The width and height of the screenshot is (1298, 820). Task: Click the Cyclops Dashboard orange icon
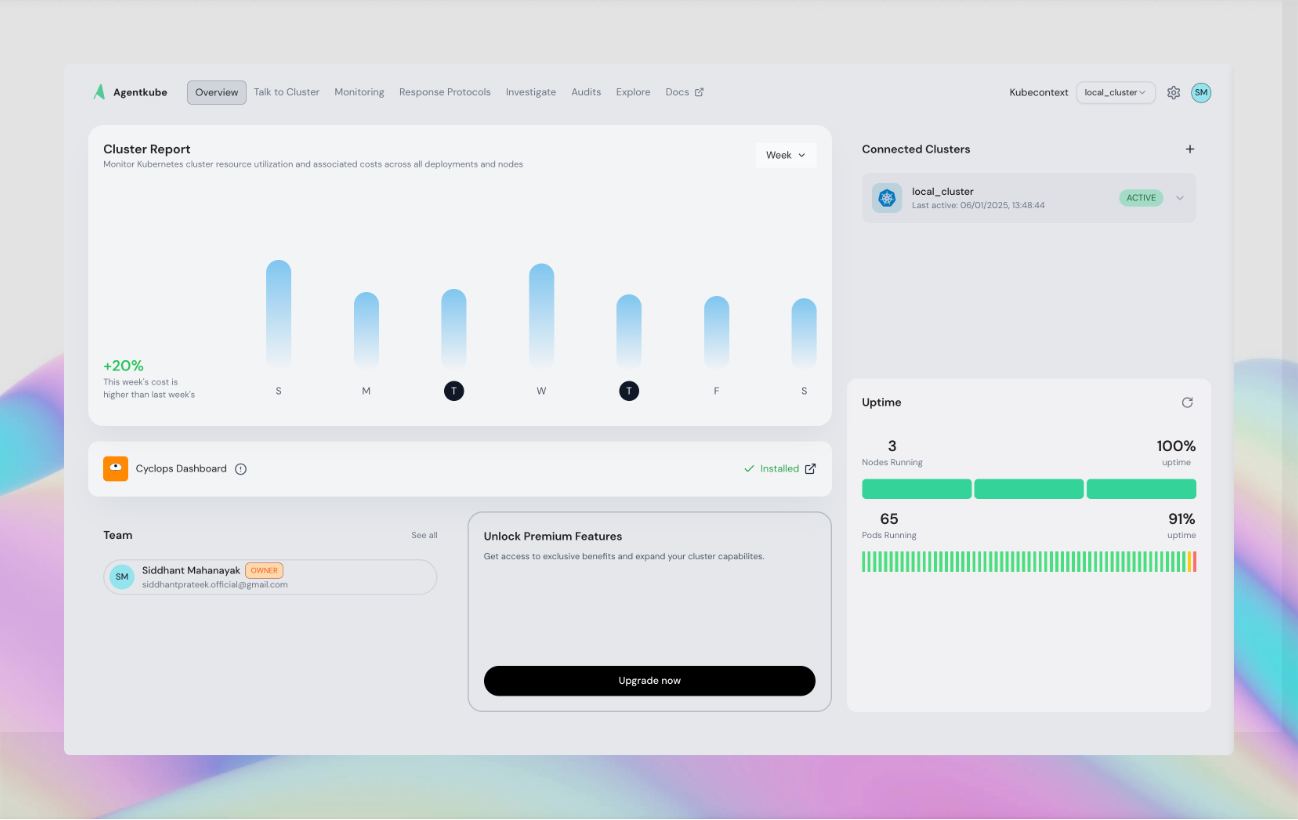point(116,468)
